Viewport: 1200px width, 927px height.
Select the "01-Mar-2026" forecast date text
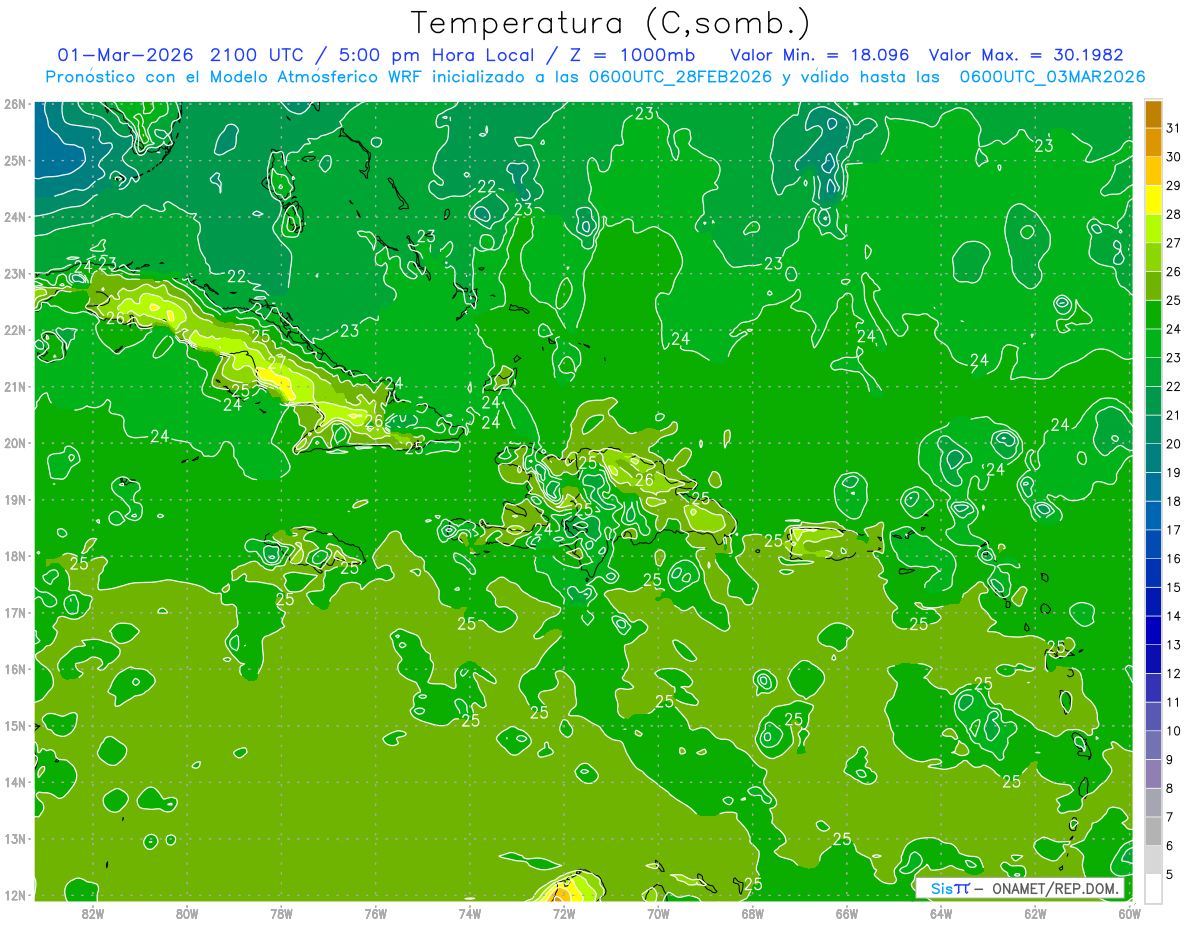coord(127,55)
